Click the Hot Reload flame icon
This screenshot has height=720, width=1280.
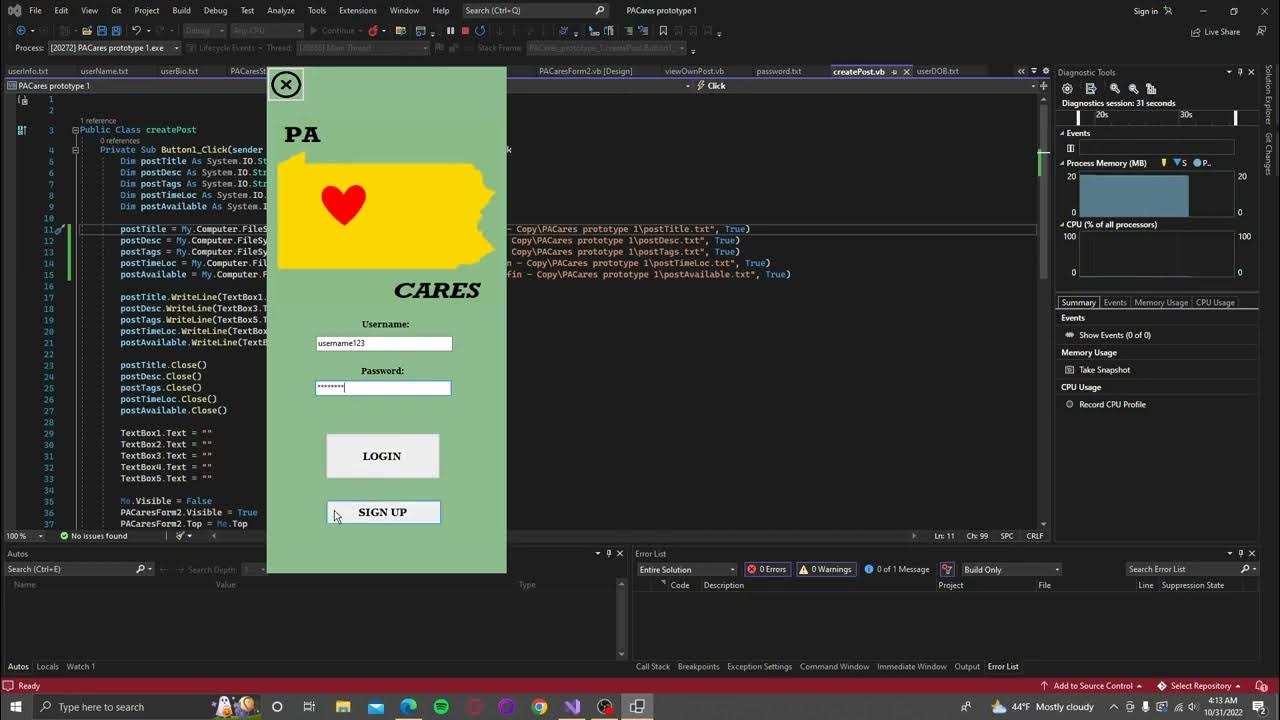pos(373,31)
